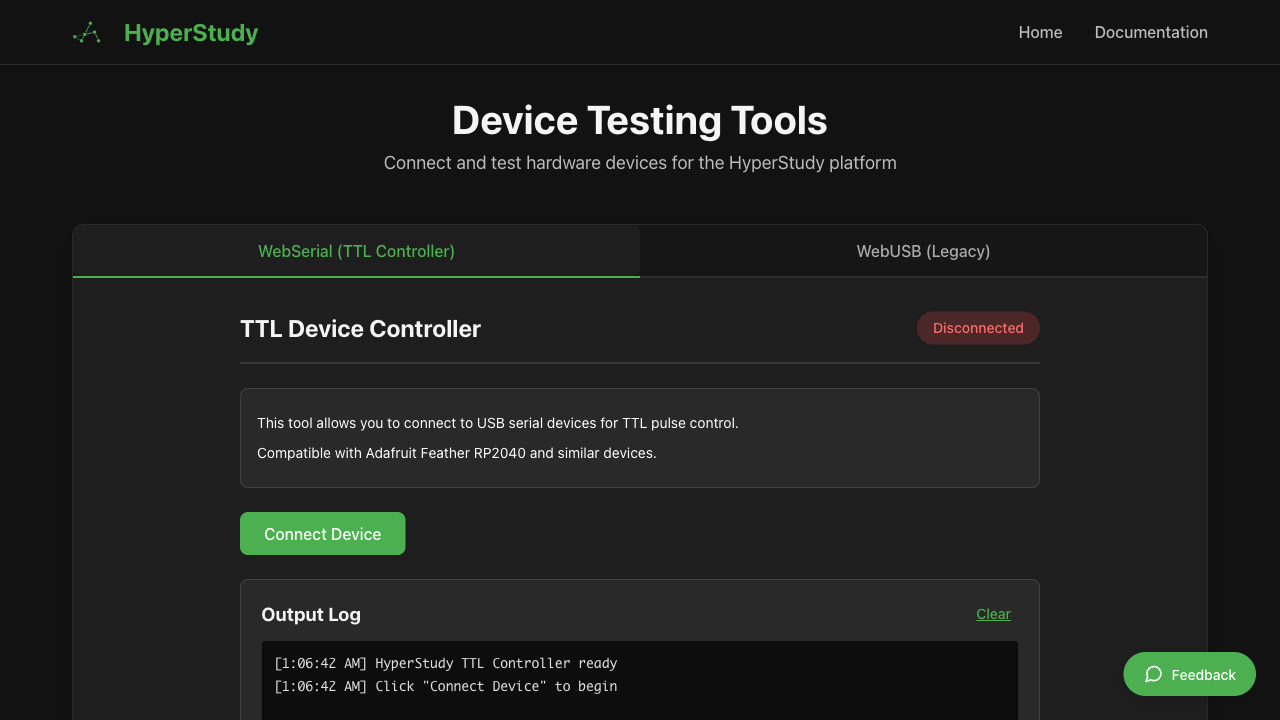Click the Device Testing Tools page heading

(x=639, y=120)
